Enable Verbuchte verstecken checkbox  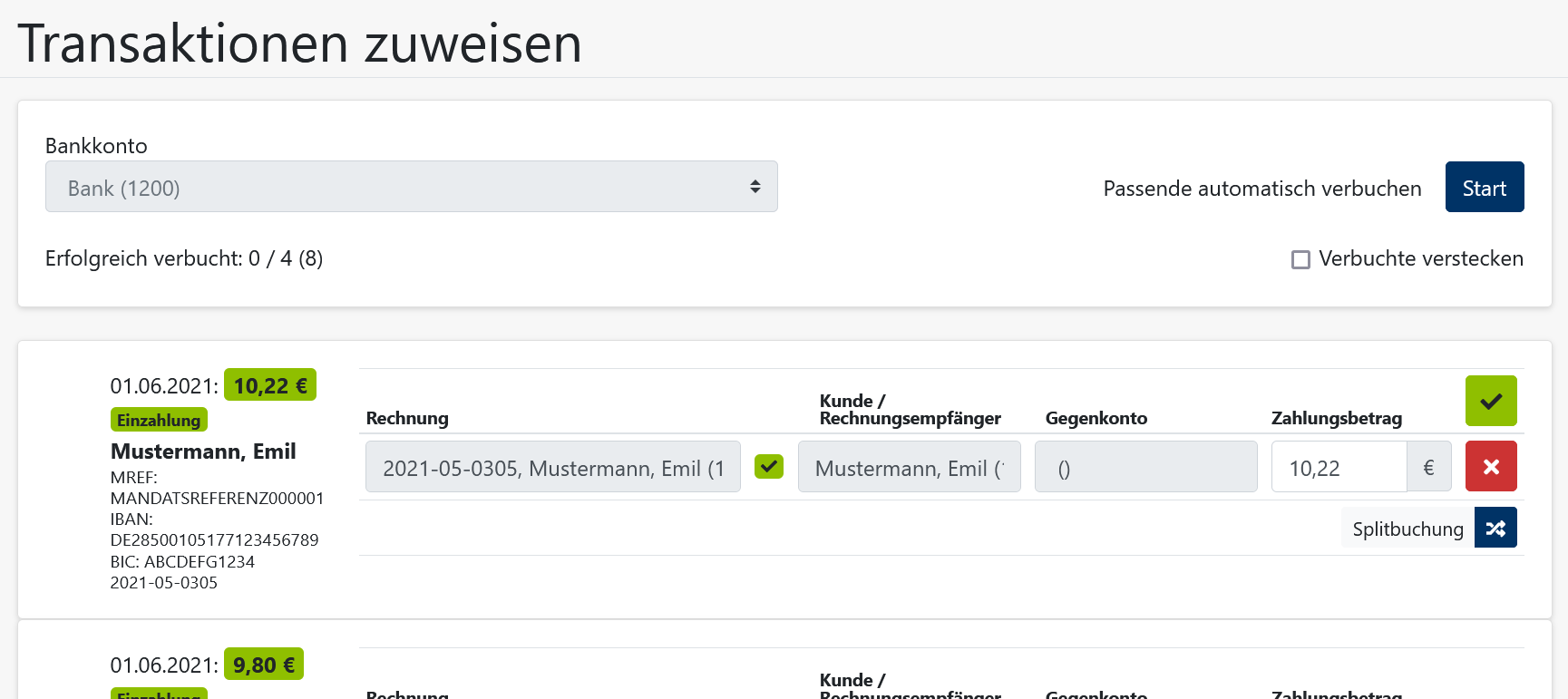coord(1300,259)
